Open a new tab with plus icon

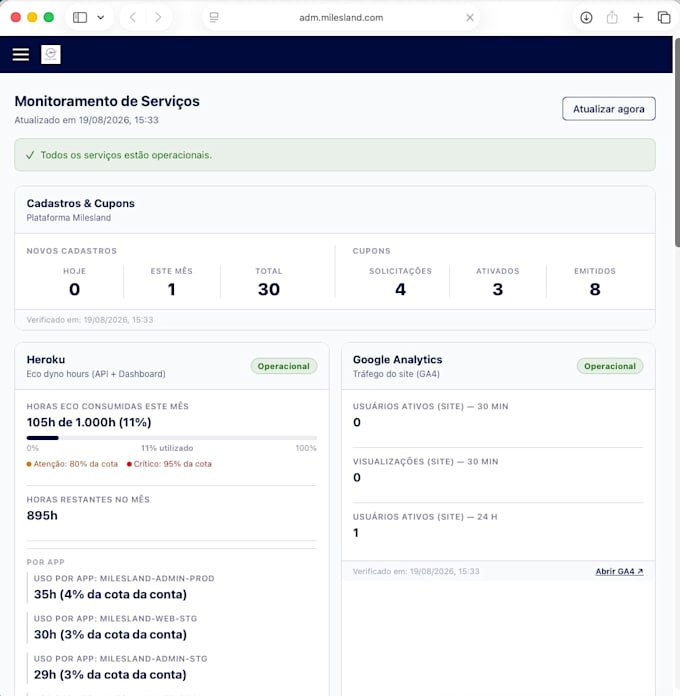(x=638, y=17)
